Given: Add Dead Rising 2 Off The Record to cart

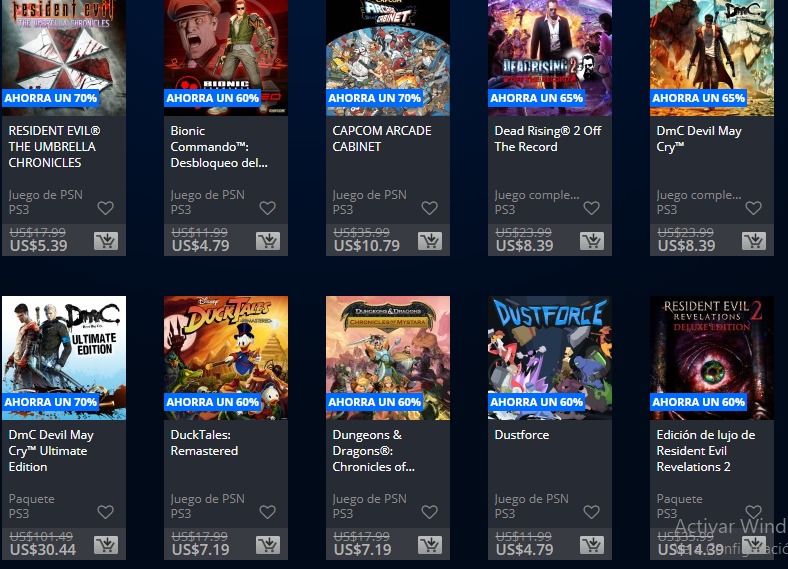Looking at the screenshot, I should (592, 241).
